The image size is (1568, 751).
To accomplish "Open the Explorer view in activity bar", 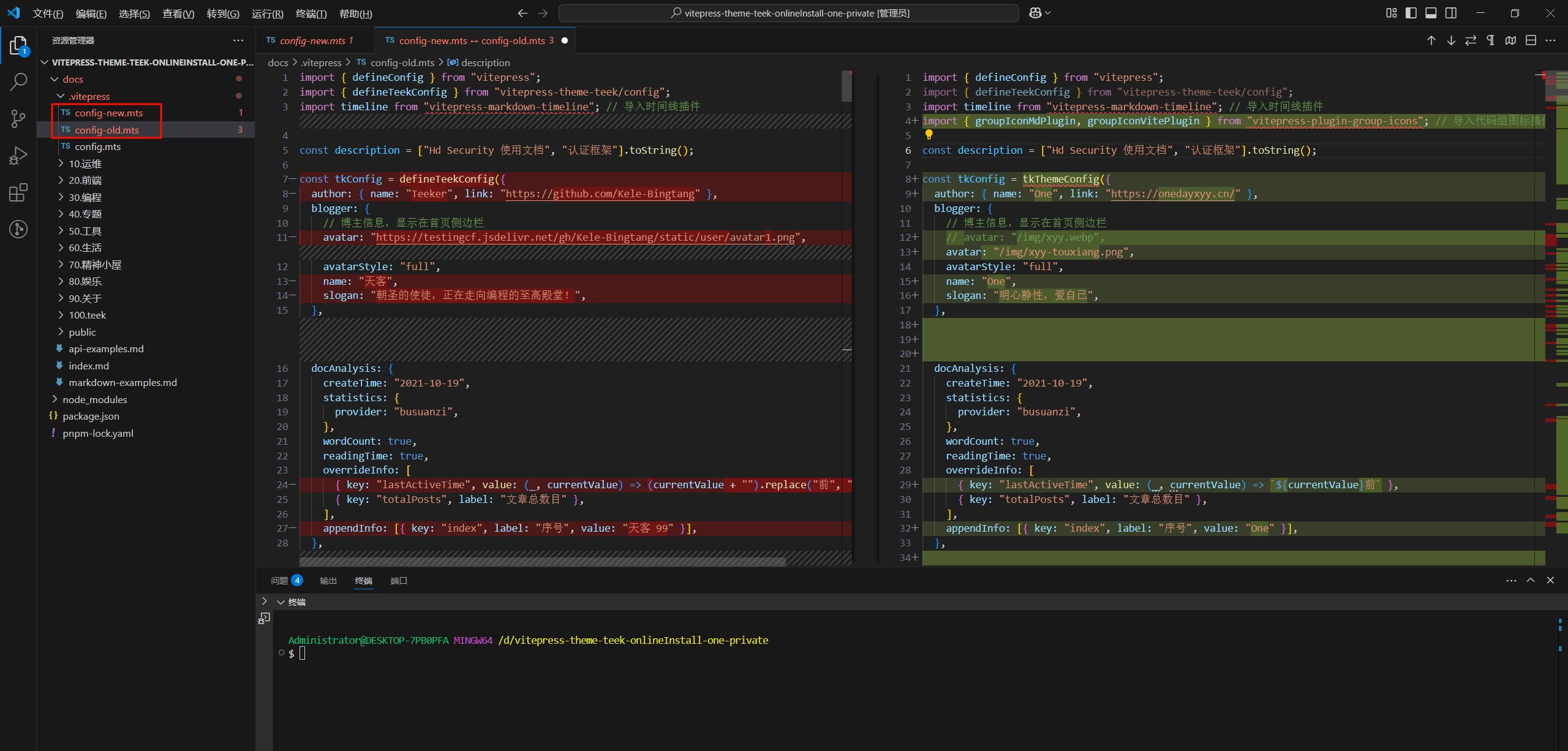I will pyautogui.click(x=18, y=46).
